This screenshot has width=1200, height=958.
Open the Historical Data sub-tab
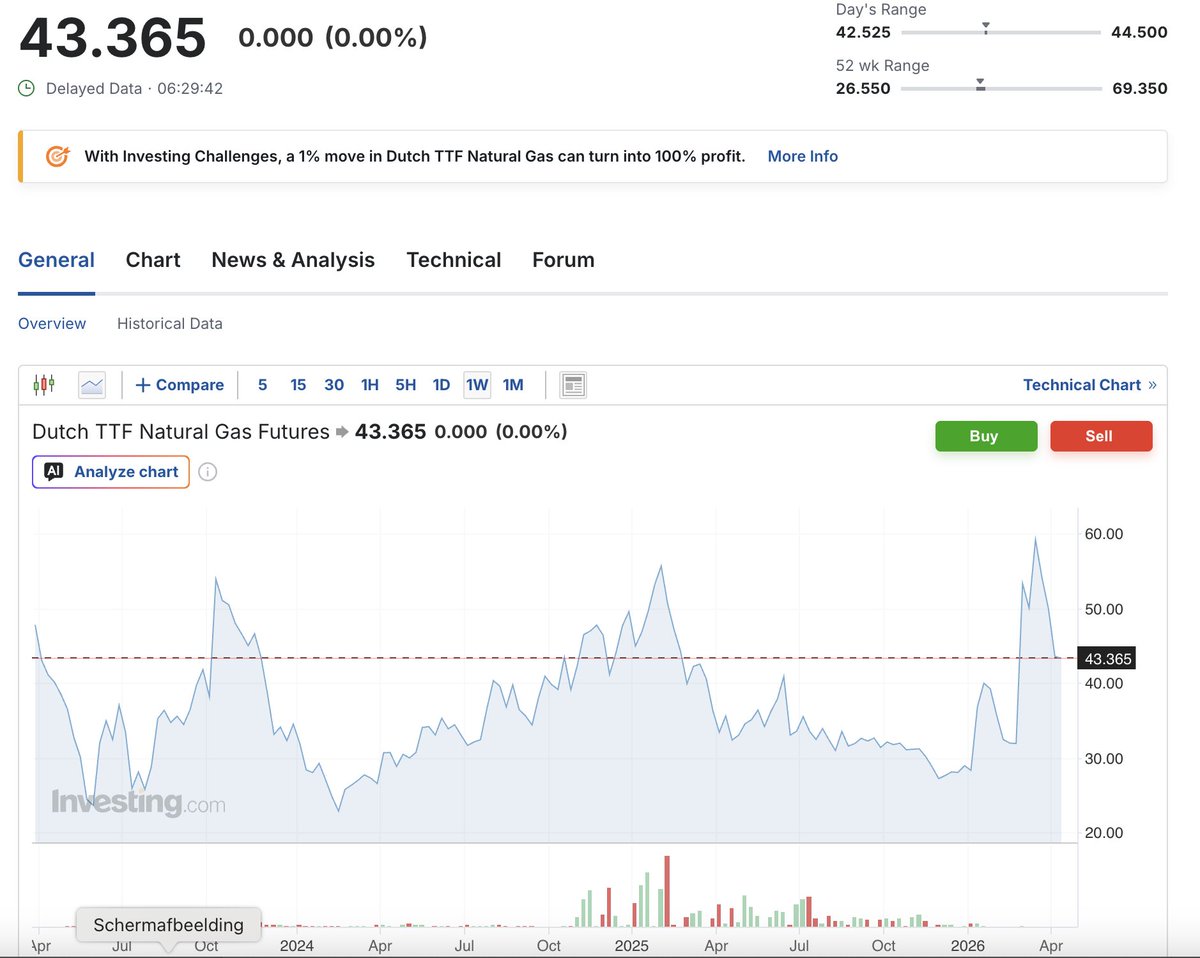(x=170, y=324)
